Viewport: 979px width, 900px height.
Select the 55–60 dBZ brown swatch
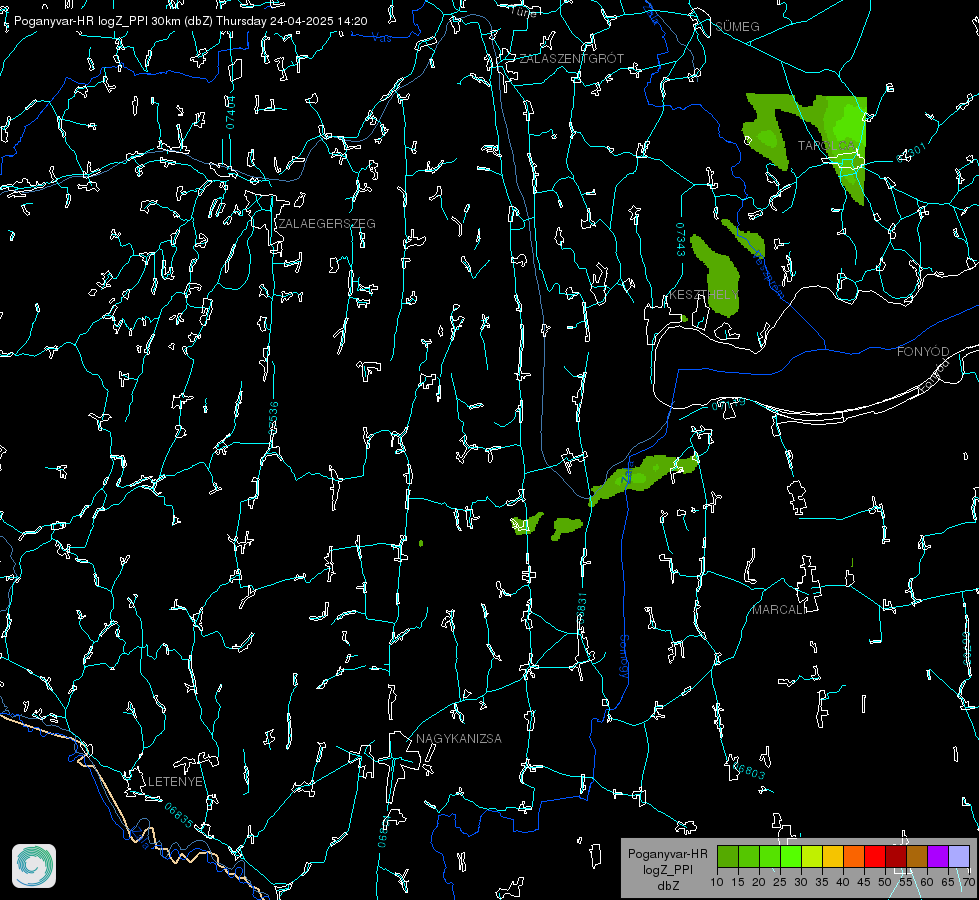(917, 856)
